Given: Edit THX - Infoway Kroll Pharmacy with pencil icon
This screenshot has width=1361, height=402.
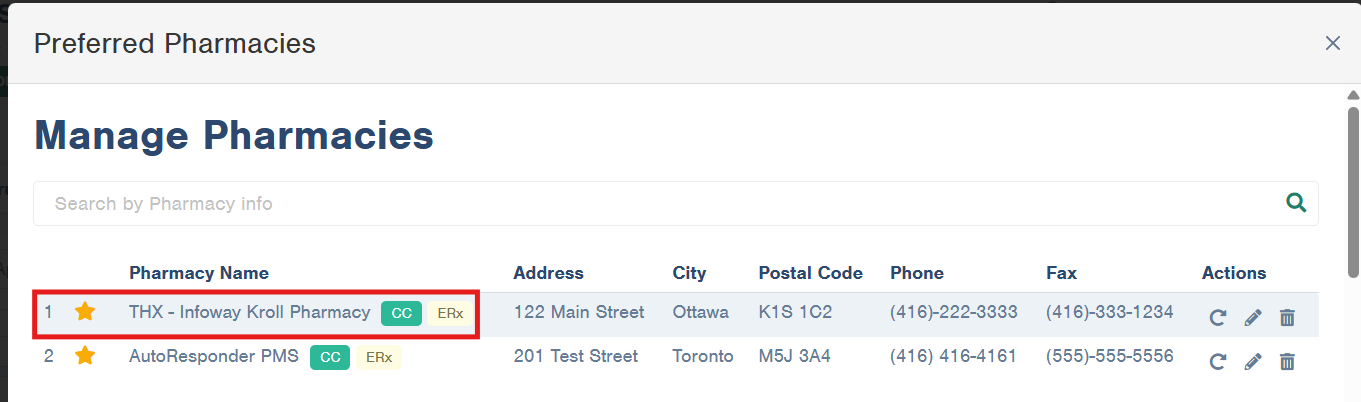Looking at the screenshot, I should click(x=1253, y=318).
